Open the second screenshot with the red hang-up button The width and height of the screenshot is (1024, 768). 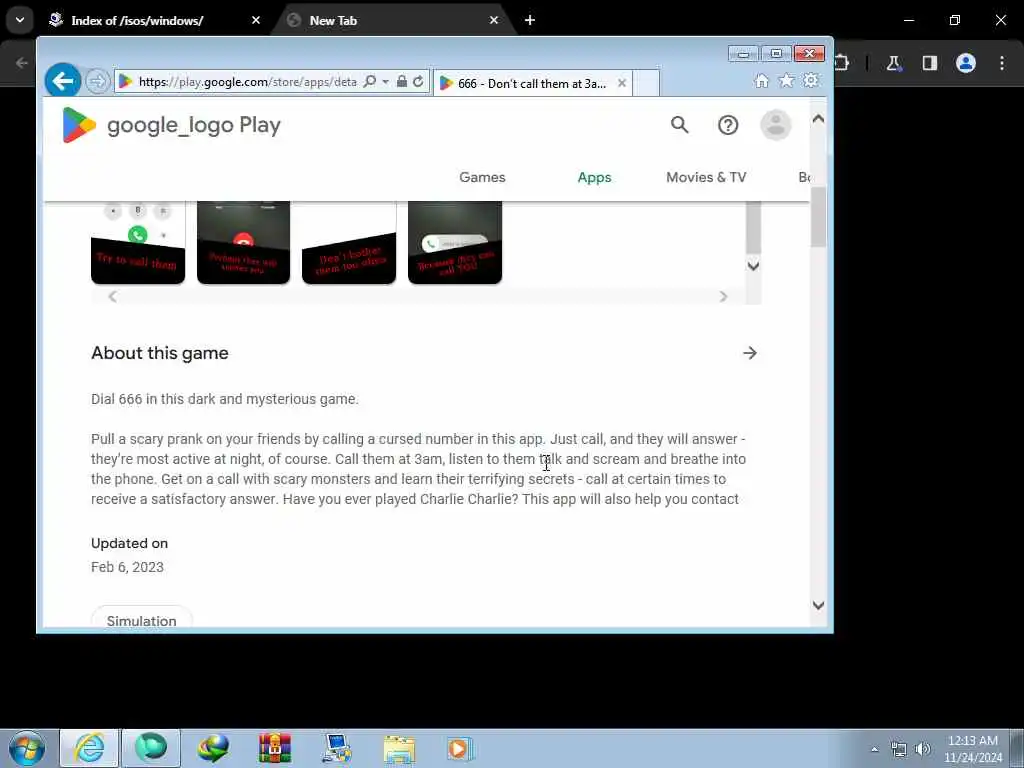244,242
